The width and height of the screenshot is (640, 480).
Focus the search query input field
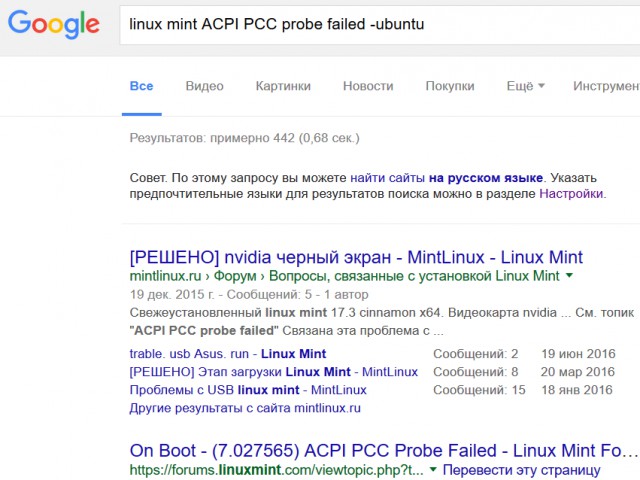tap(380, 24)
